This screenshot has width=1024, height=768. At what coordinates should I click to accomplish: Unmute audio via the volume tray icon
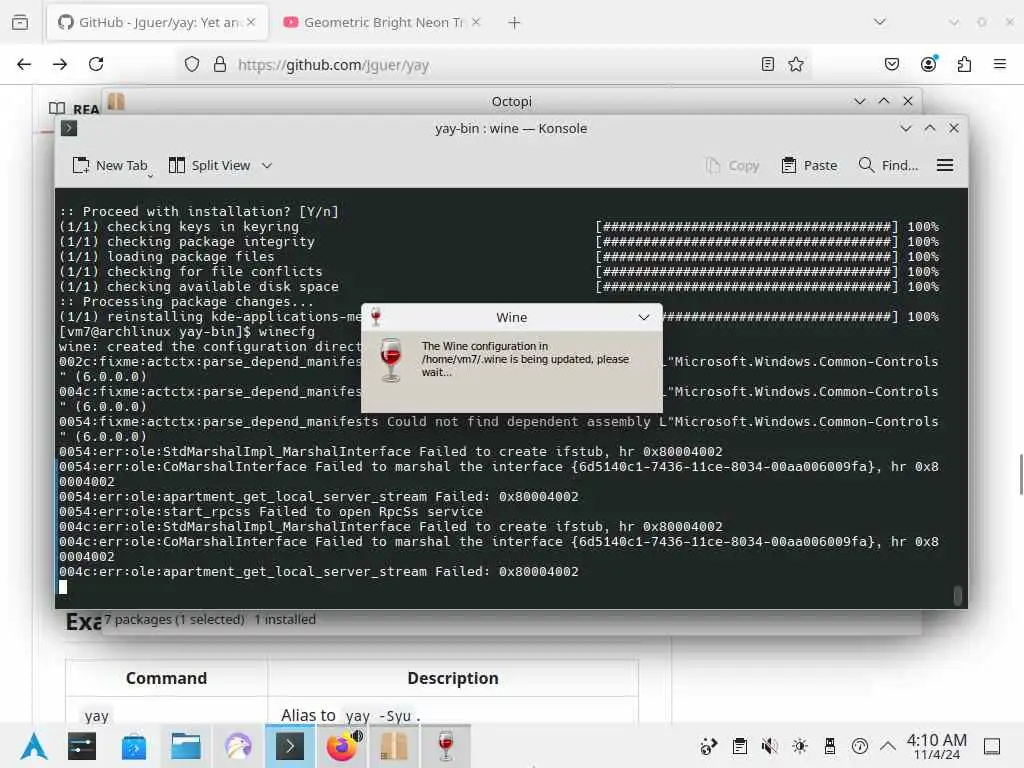pyautogui.click(x=769, y=746)
